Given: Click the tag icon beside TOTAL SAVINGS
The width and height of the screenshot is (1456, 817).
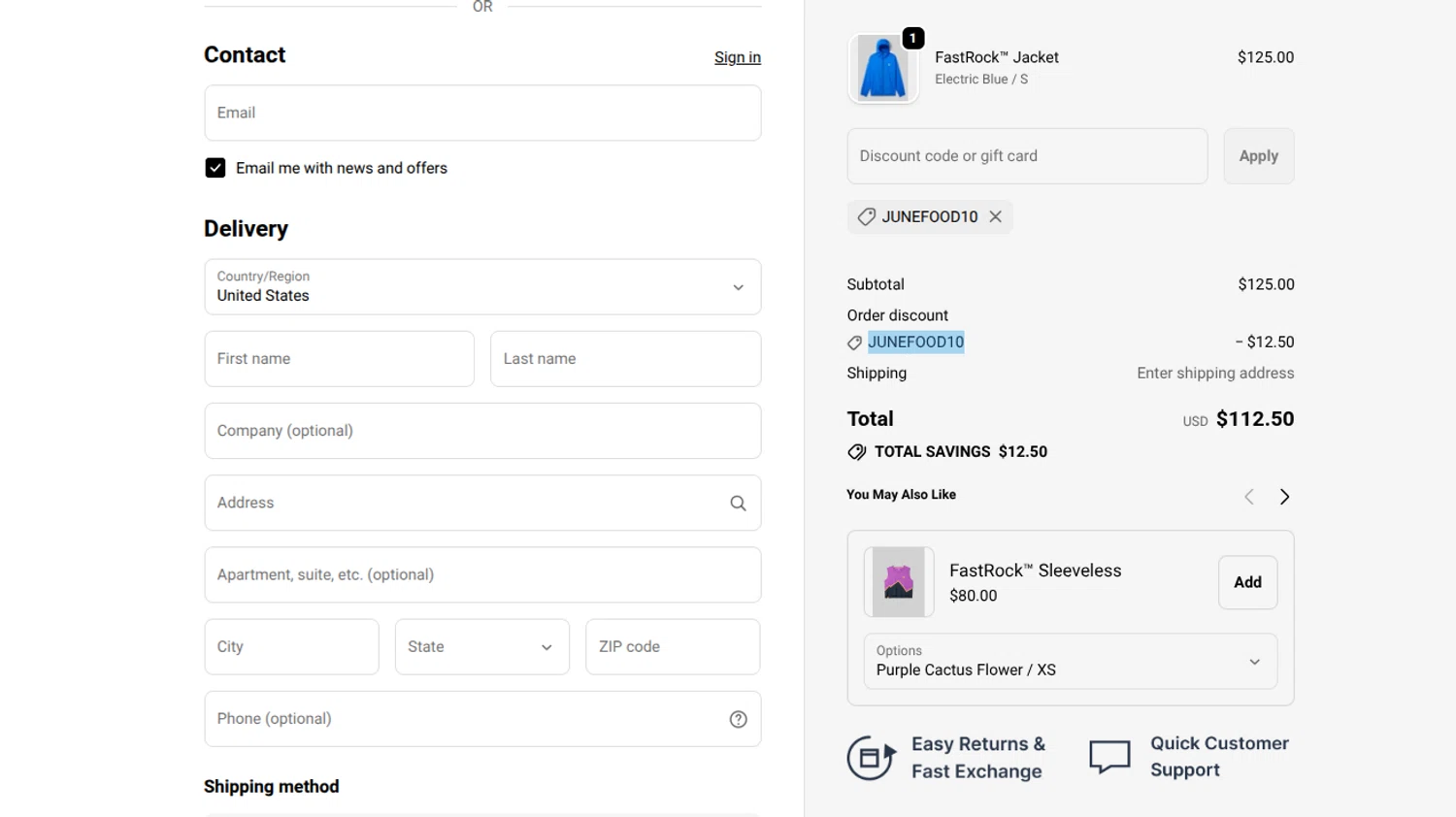Looking at the screenshot, I should tap(856, 452).
